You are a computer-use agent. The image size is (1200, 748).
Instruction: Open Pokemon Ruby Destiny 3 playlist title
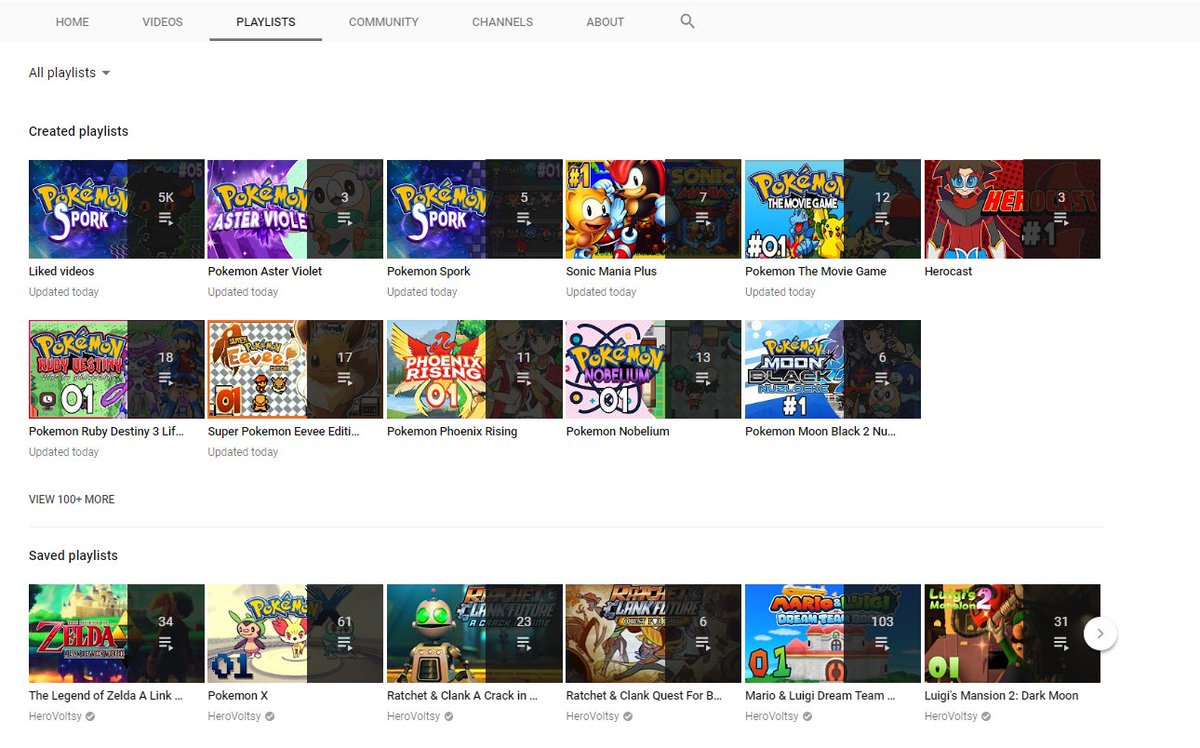click(108, 431)
